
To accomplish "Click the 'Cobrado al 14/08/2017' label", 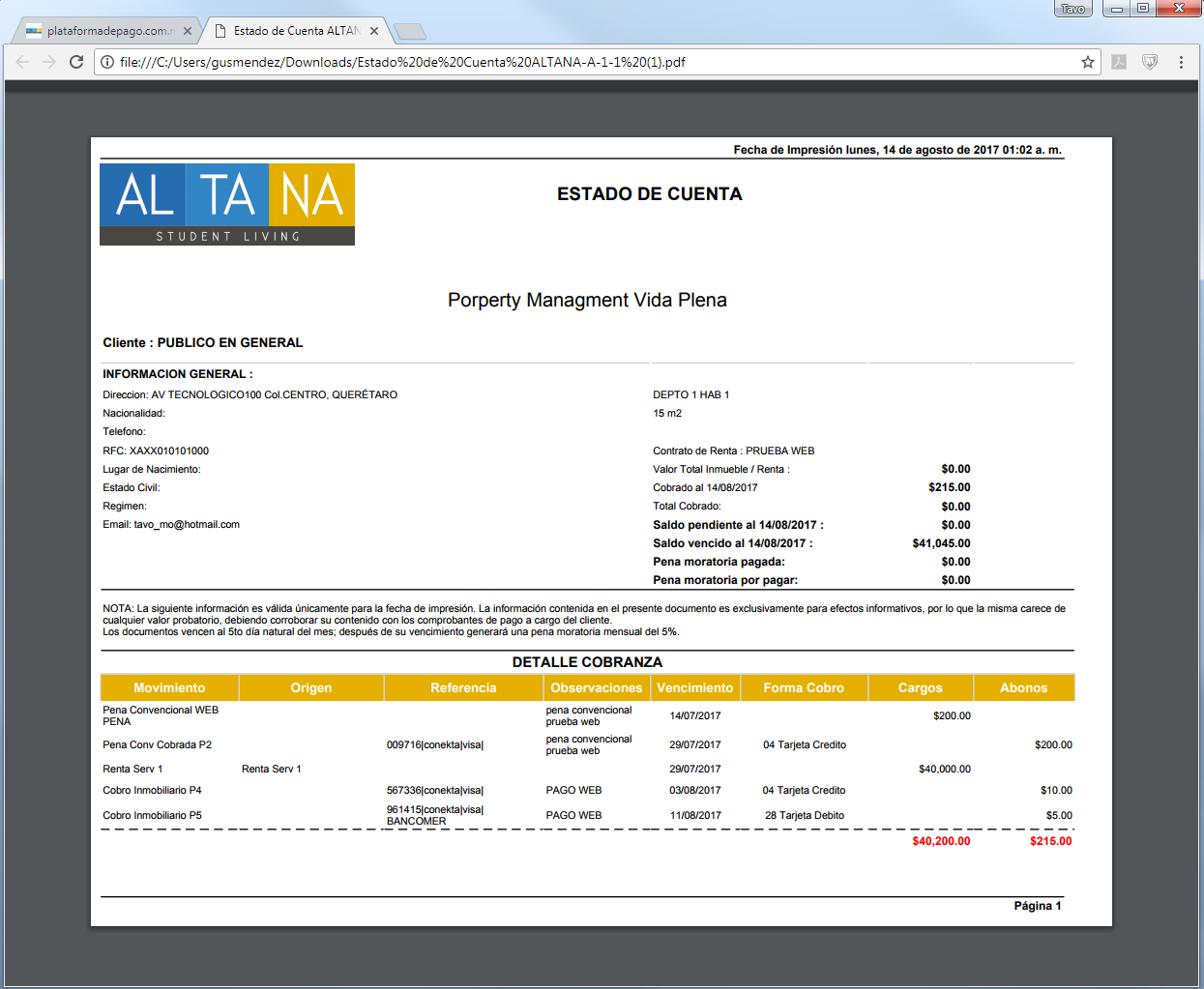I will [705, 487].
